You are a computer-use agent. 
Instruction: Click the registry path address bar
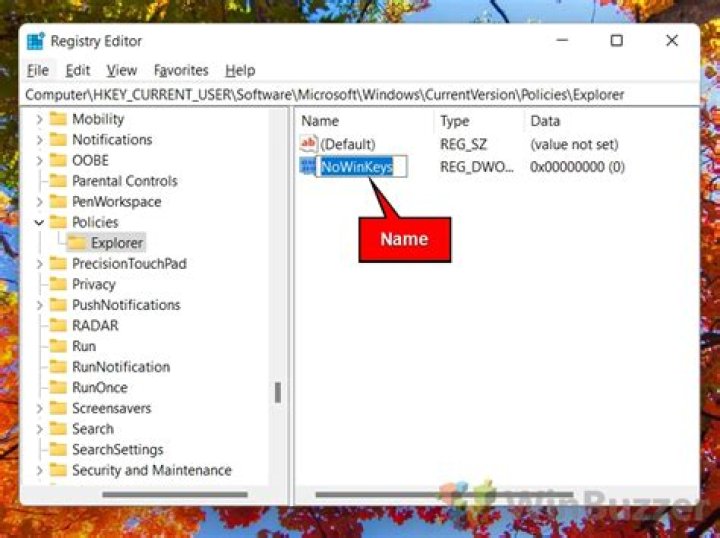[x=360, y=95]
